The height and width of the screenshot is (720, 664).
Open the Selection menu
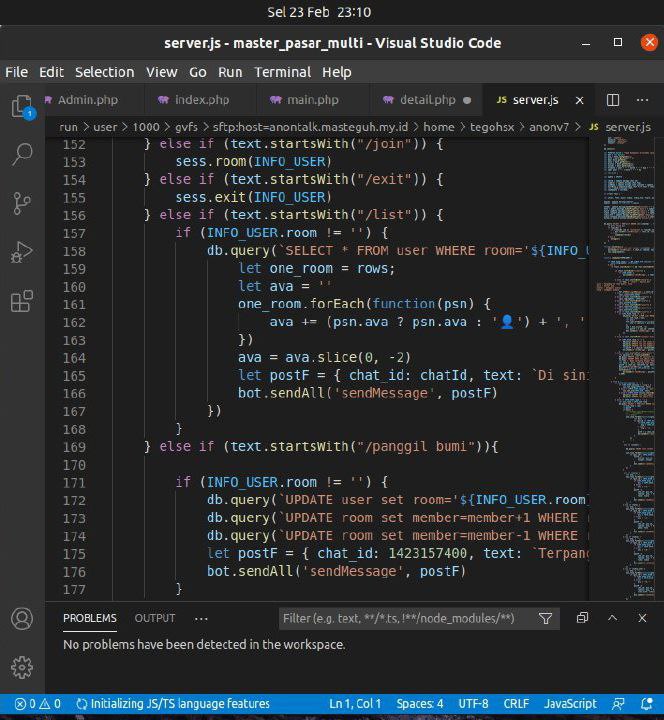tap(105, 72)
